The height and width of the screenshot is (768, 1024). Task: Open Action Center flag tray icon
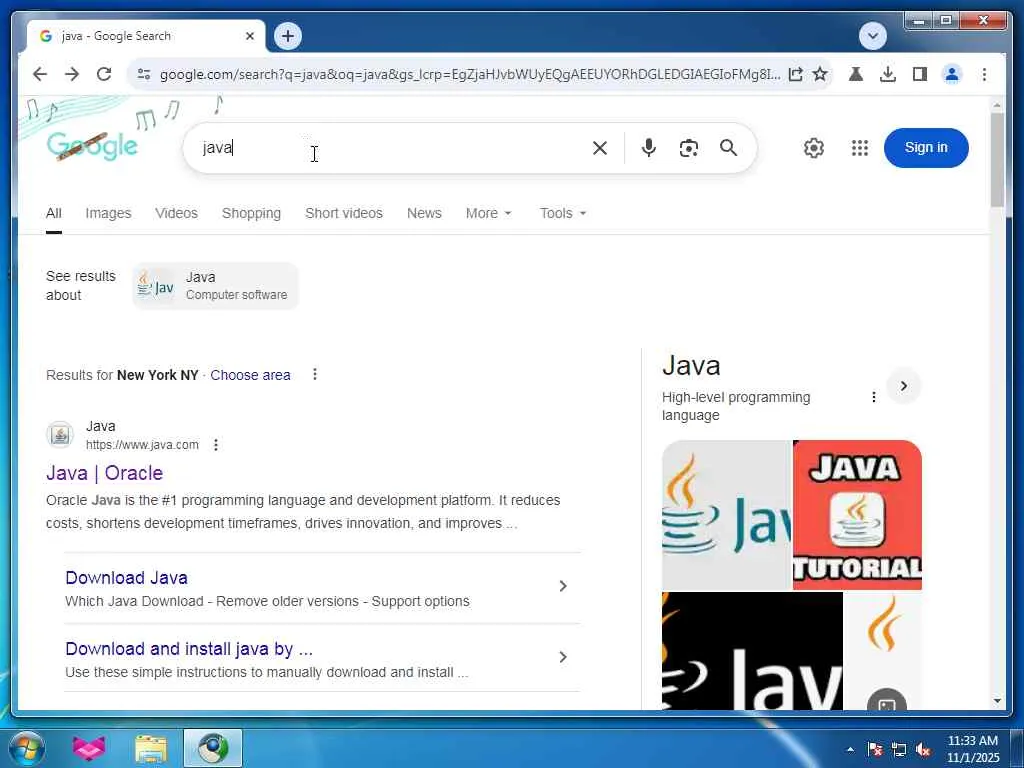(875, 750)
